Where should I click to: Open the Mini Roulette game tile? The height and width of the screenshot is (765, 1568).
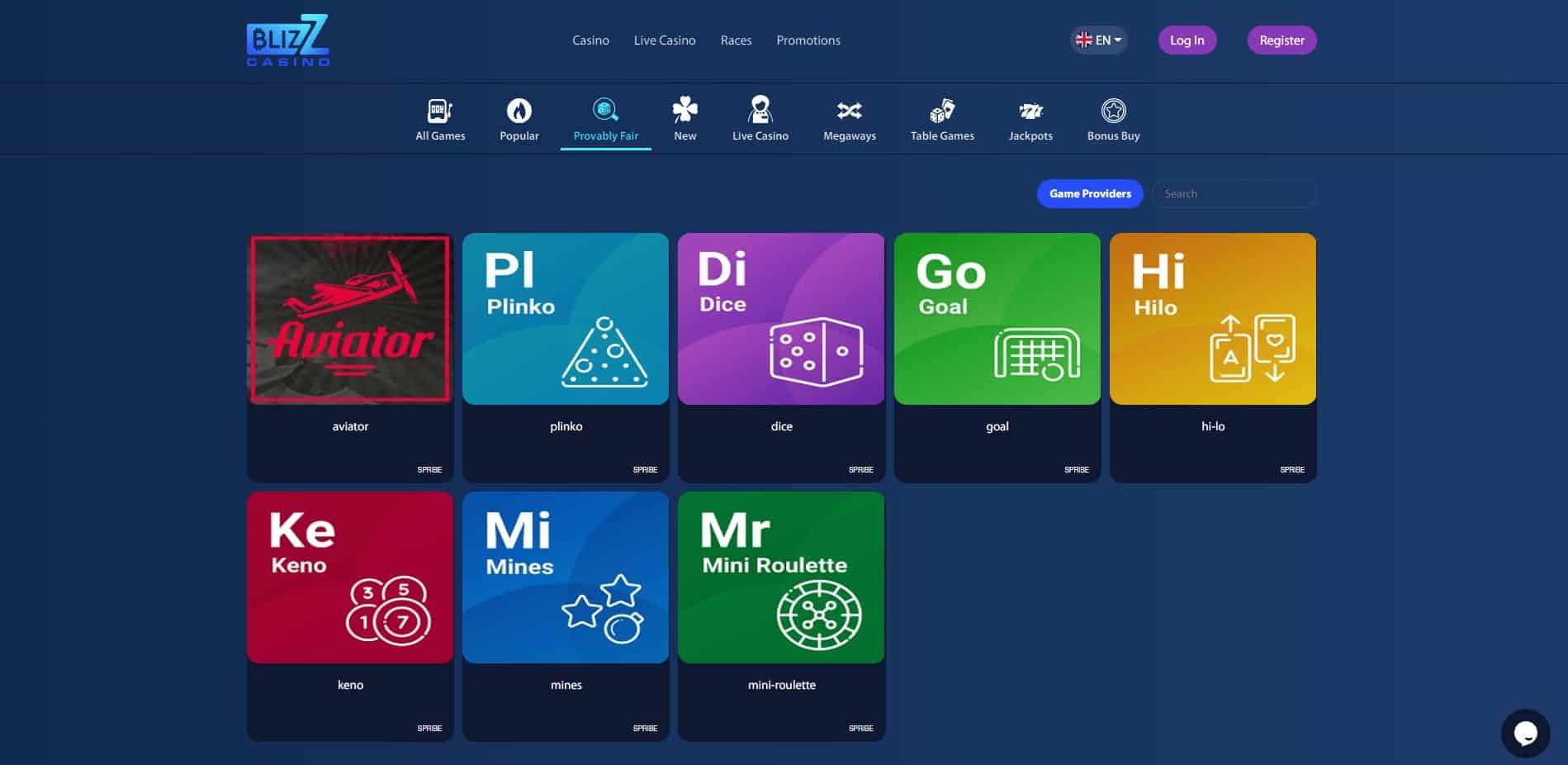pos(781,577)
